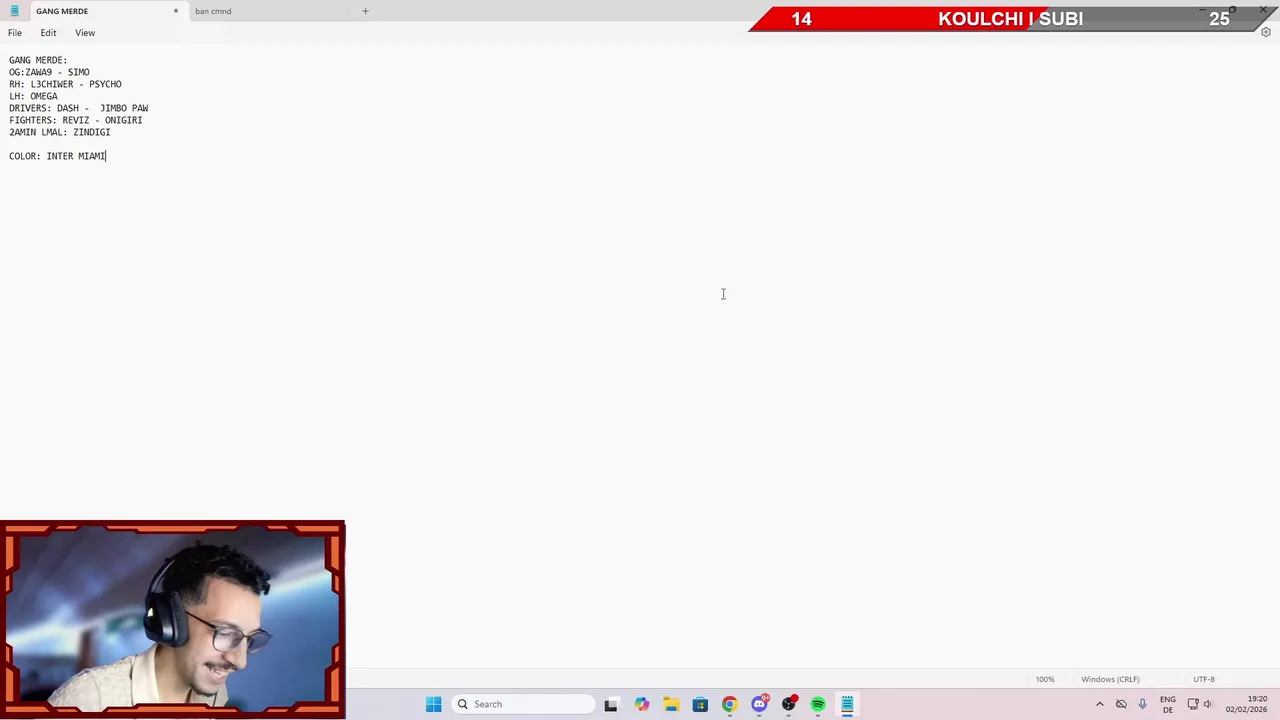Click the line 'OG:ZAWA9 - SIMO'
The height and width of the screenshot is (720, 1280).
49,72
